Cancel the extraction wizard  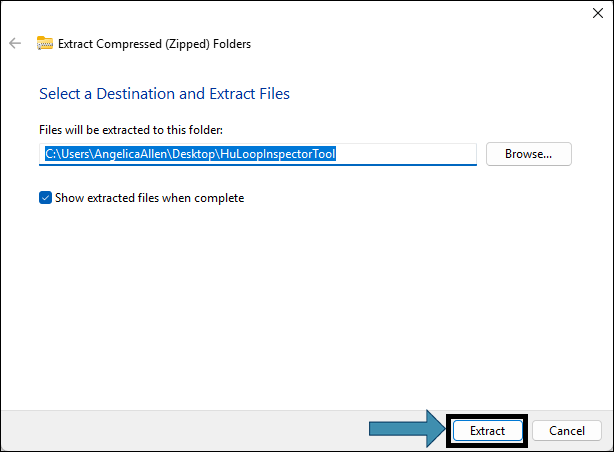(x=567, y=430)
